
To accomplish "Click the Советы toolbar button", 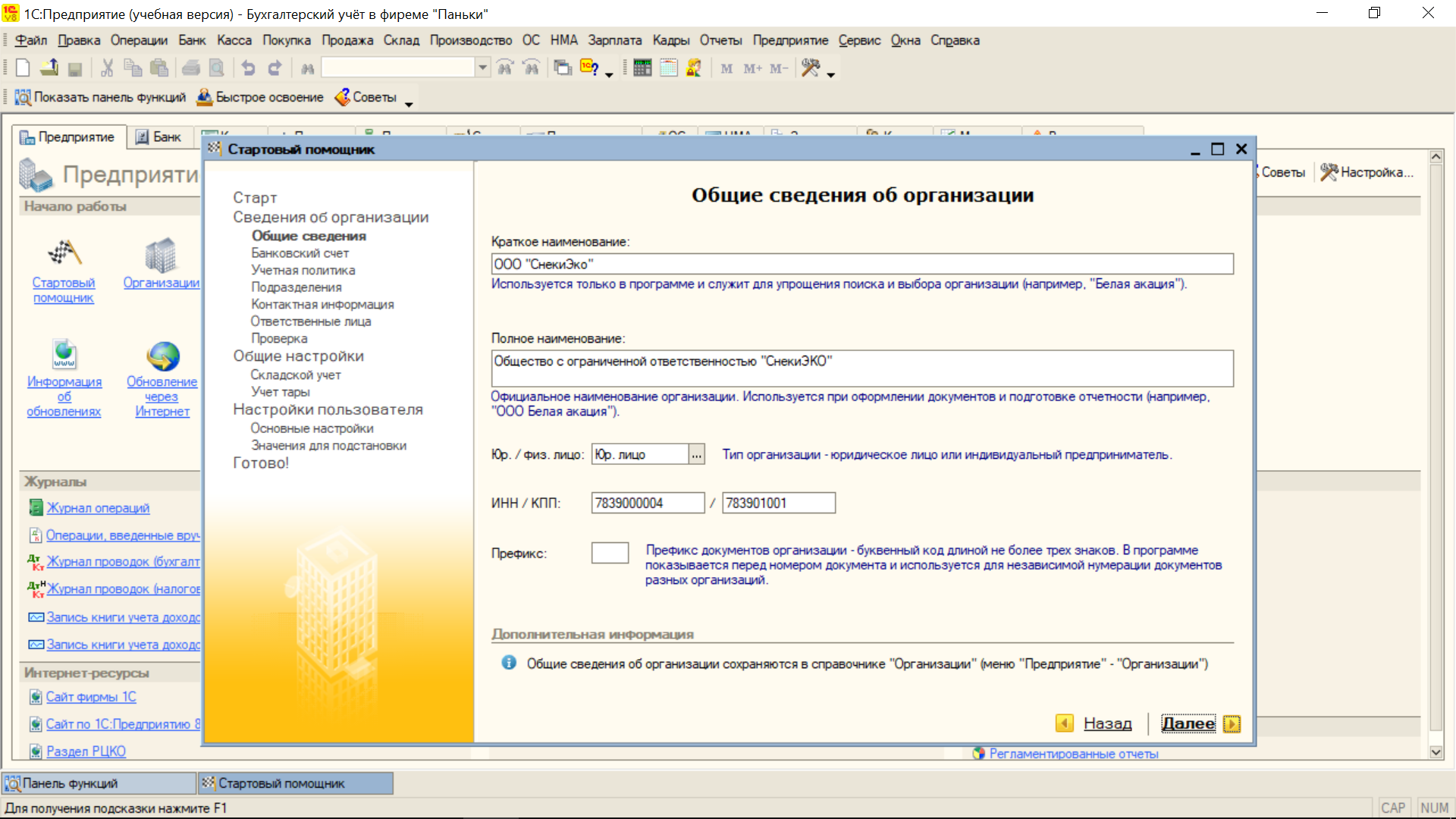I will [x=366, y=97].
